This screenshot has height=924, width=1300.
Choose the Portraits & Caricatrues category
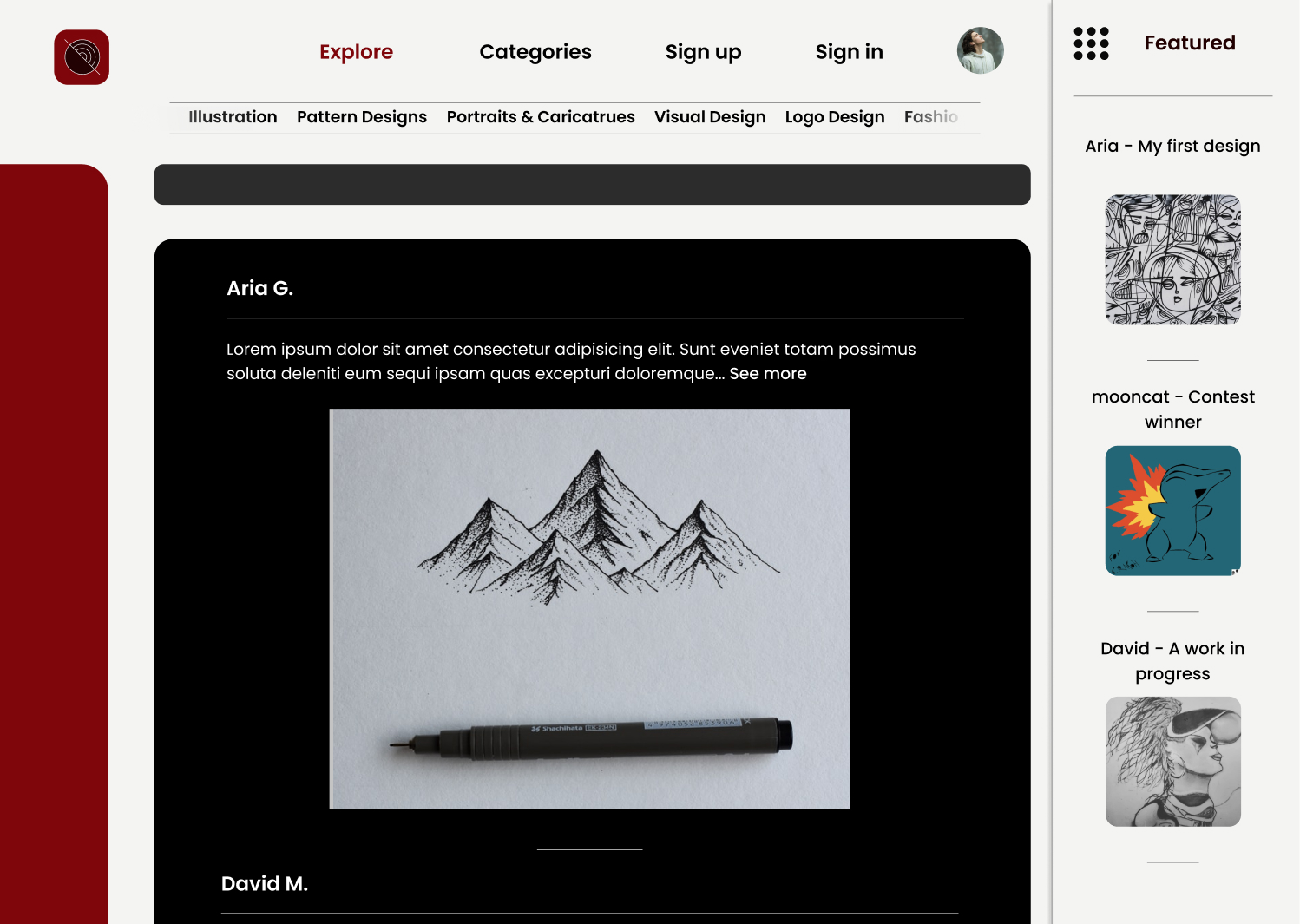click(x=541, y=117)
